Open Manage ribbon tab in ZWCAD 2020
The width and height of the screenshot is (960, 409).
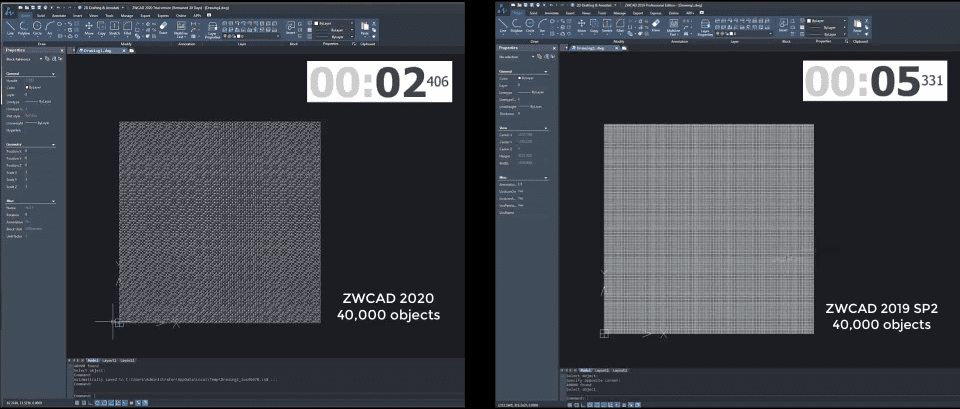tap(127, 16)
